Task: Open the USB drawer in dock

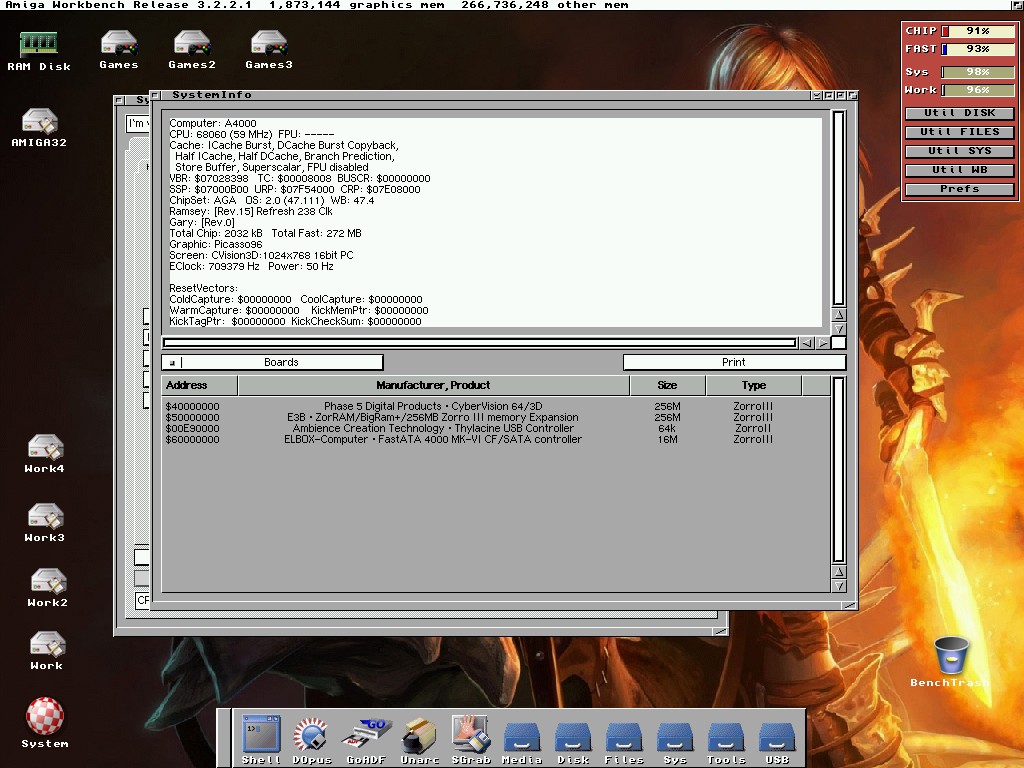Action: 776,743
